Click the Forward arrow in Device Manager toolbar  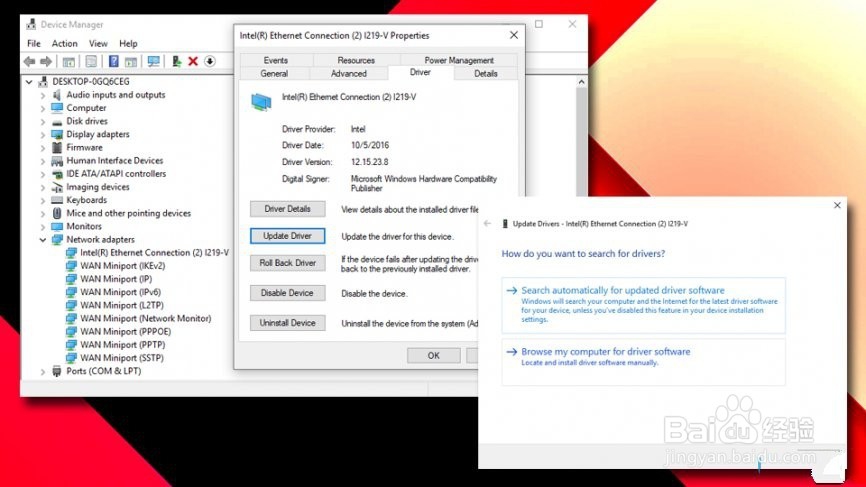(x=46, y=61)
